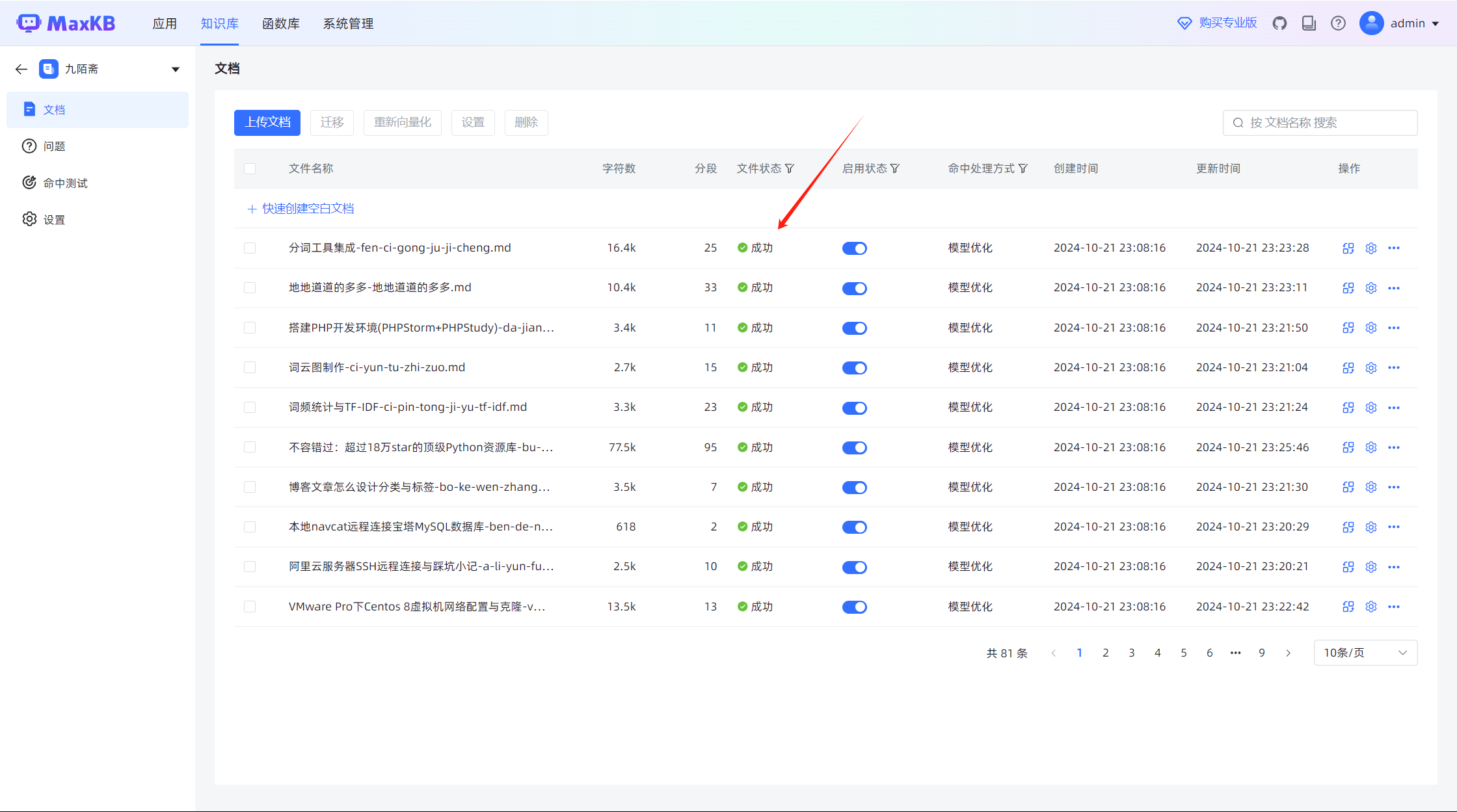Click the 迁移 button
Screen dimensions: 1457x812
coord(332,122)
